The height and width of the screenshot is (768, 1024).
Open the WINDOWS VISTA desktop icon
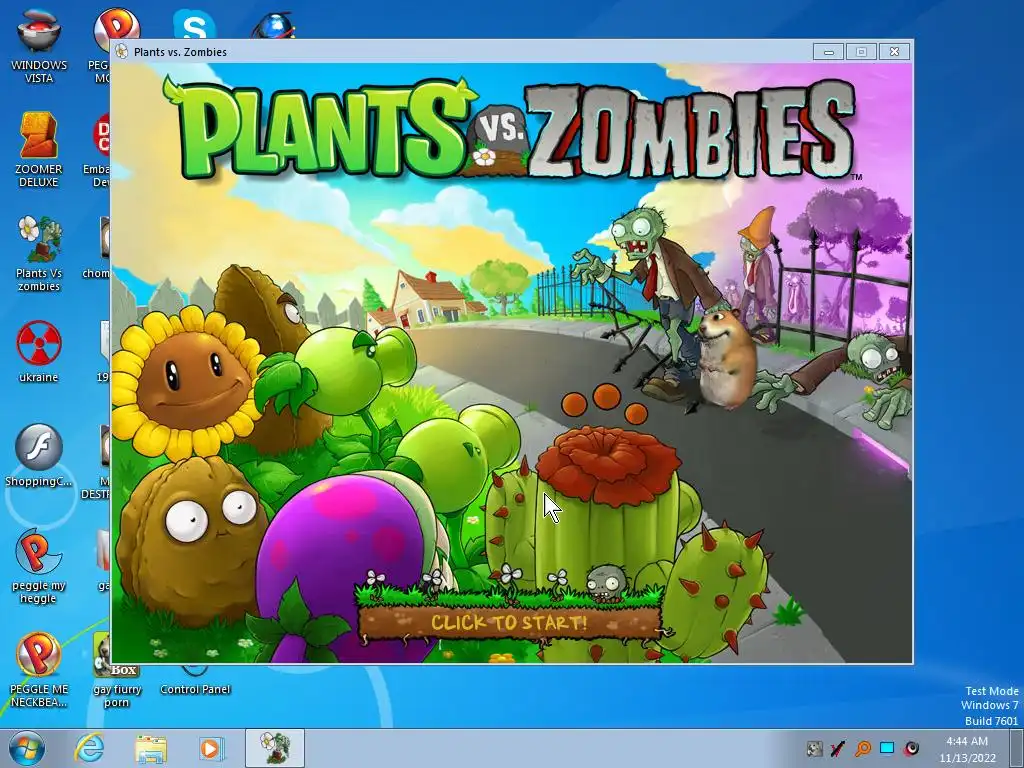tap(39, 46)
